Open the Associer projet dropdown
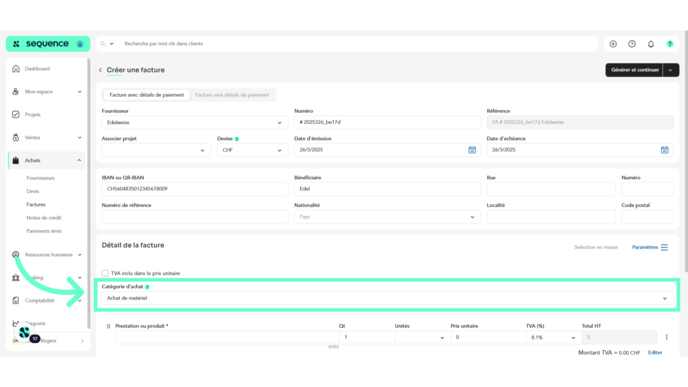The image size is (688, 387). coord(156,150)
